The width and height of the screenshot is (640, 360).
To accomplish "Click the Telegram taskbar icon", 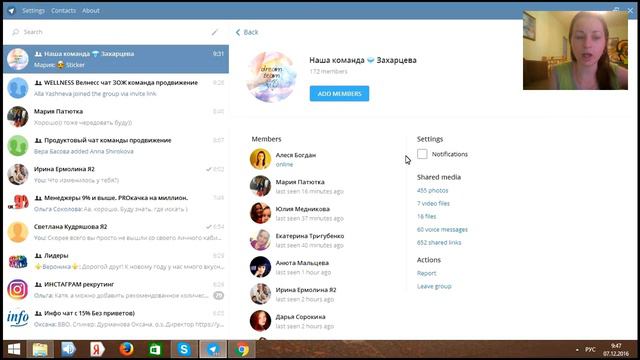I will [x=213, y=349].
